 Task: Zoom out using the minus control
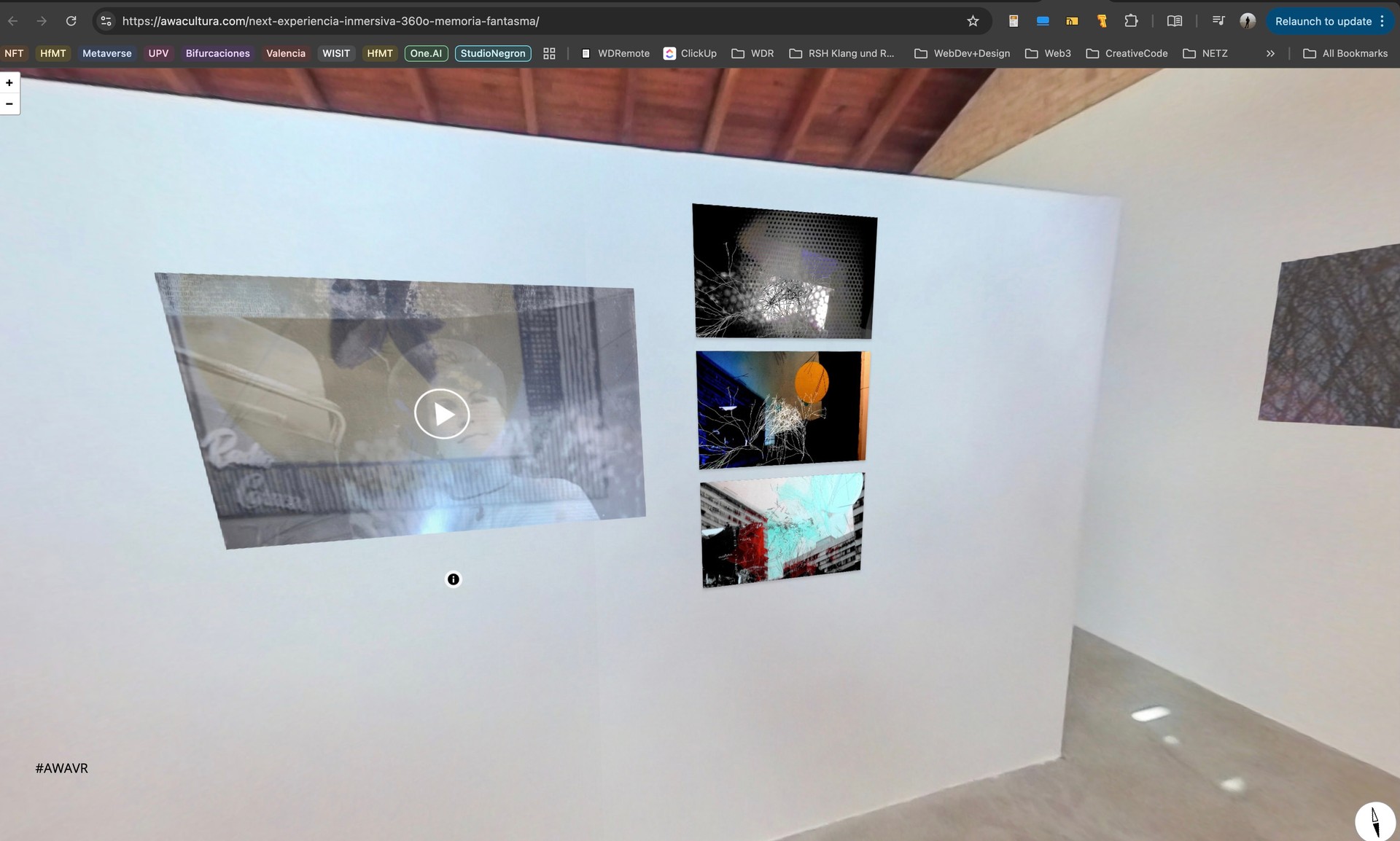pos(9,103)
